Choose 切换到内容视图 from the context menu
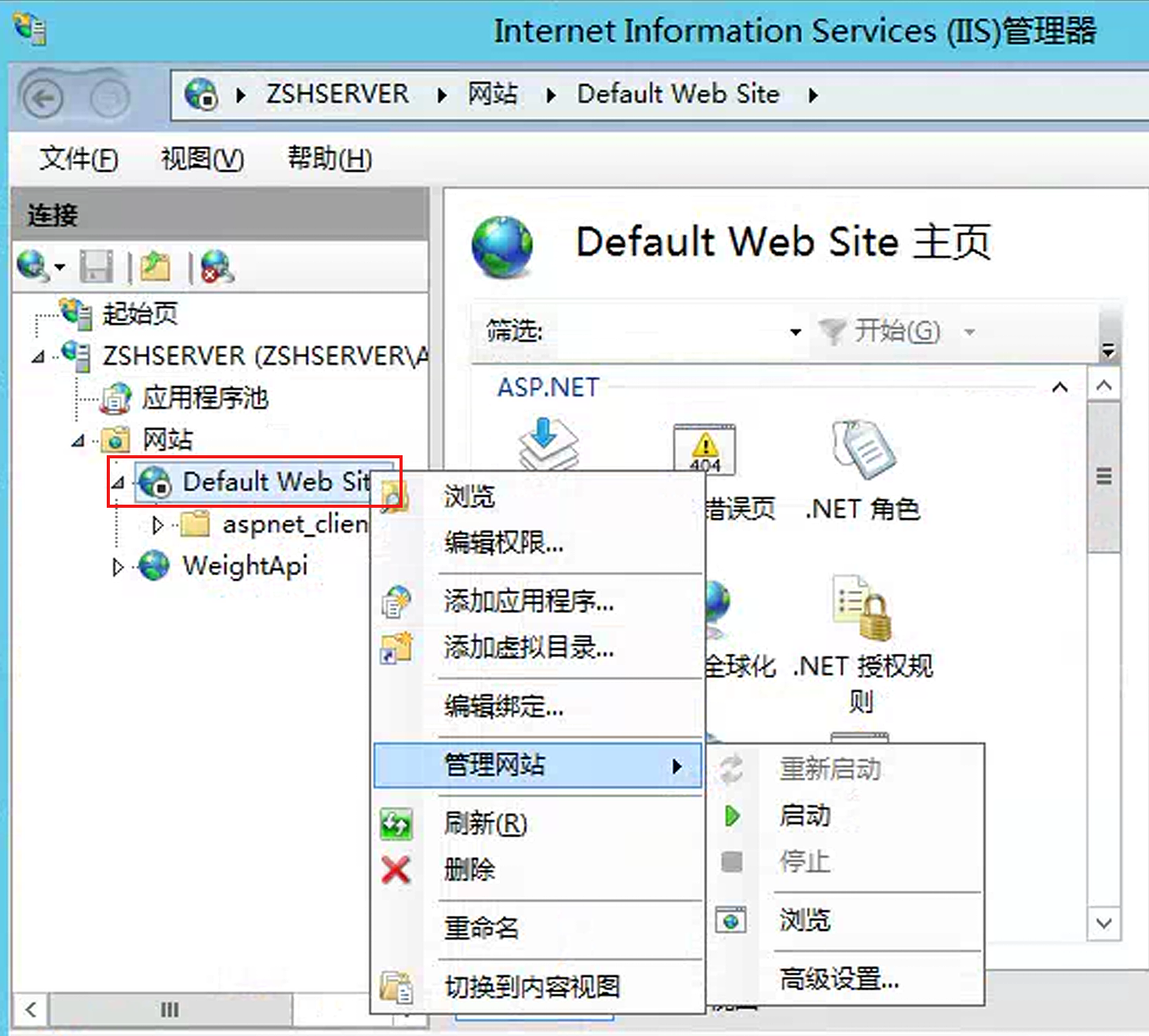 click(x=538, y=987)
